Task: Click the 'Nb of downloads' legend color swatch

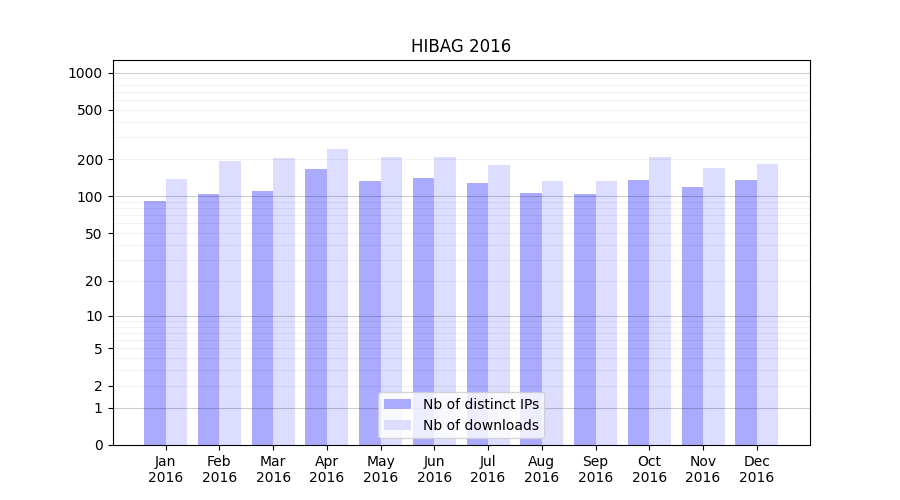Action: tap(397, 425)
